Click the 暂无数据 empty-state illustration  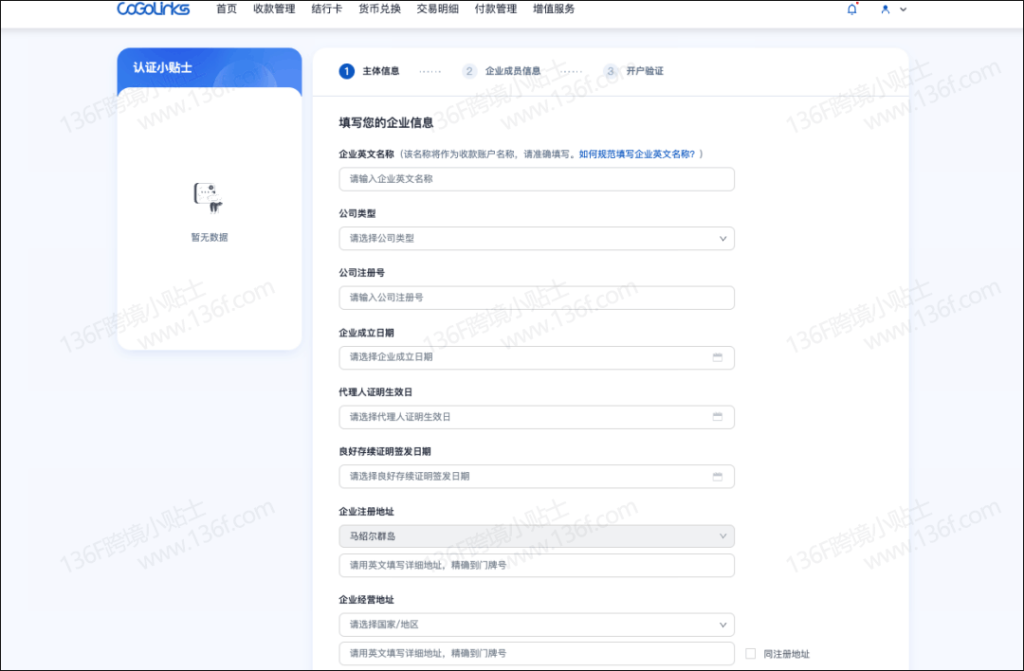(208, 197)
